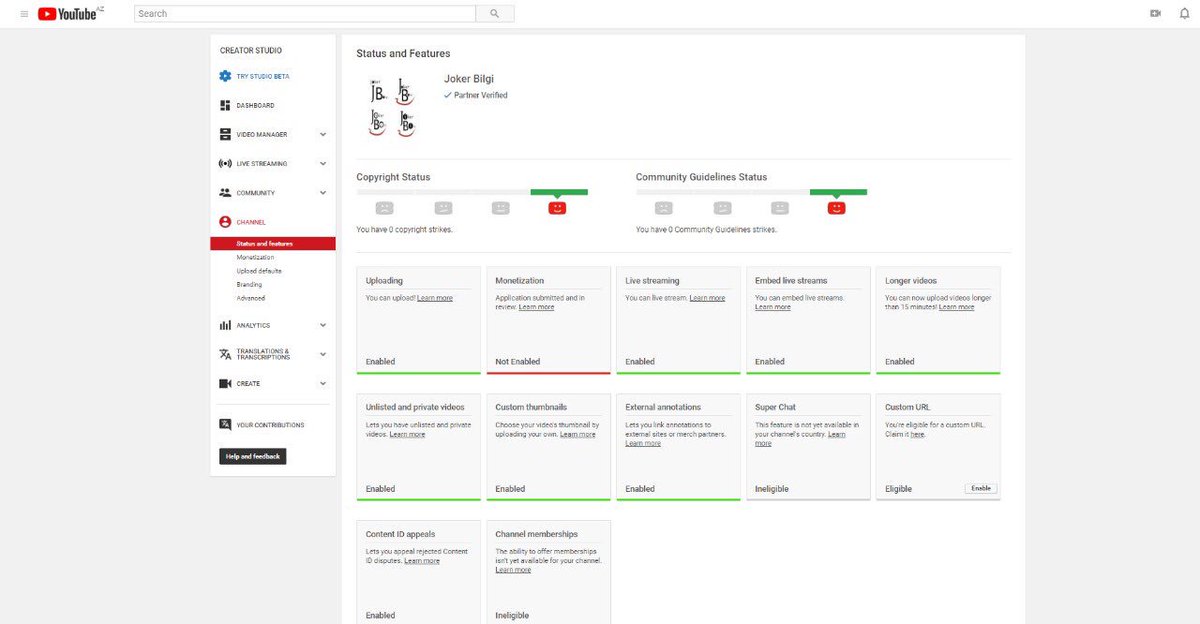The width and height of the screenshot is (1200, 624).
Task: Click the Partner Verified checkmark
Action: click(x=448, y=95)
